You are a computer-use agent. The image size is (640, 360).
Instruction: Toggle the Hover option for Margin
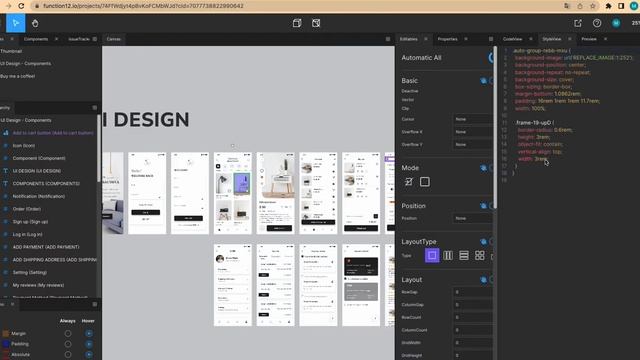click(89, 333)
